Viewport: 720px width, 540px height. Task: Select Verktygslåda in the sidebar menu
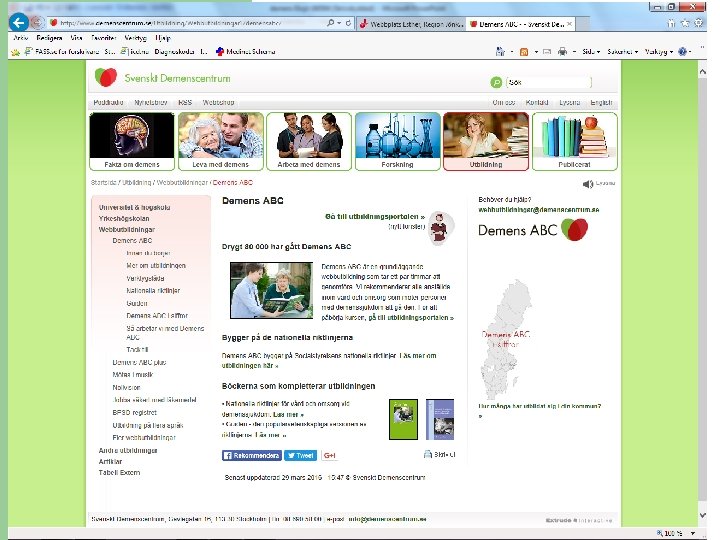coord(145,278)
